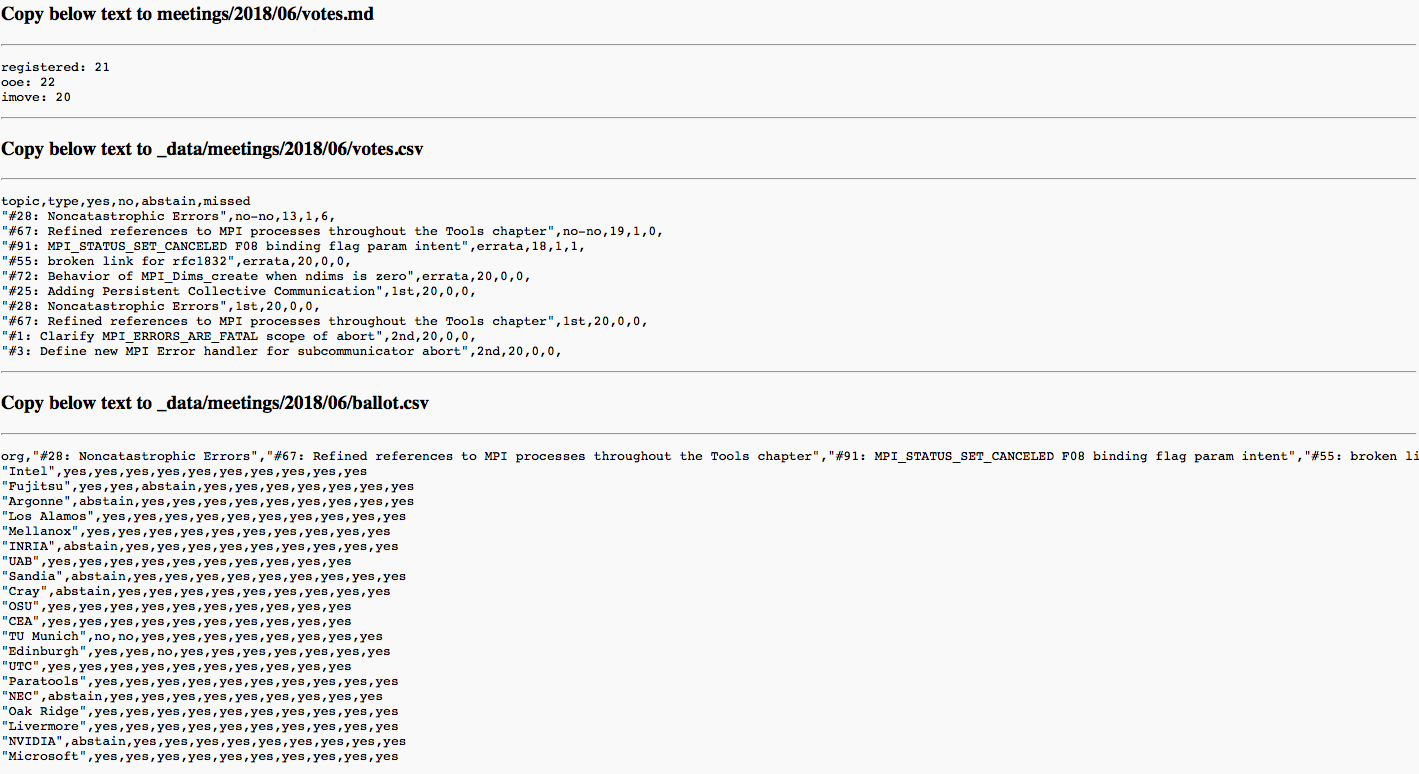Screen dimensions: 1419x774
Task: Click the 'topic,type,yes,no,abstain,missed' header row
Action: [x=126, y=201]
